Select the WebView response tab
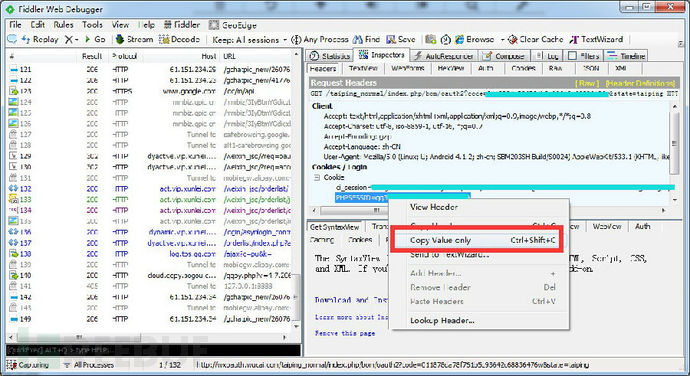Image resolution: width=690 pixels, height=376 pixels. [x=607, y=226]
